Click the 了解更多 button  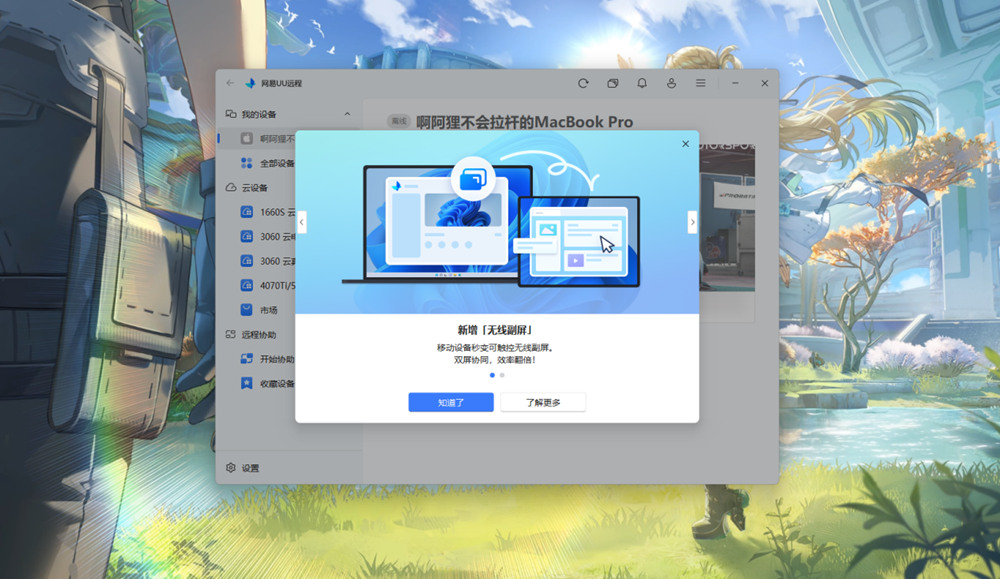click(543, 402)
